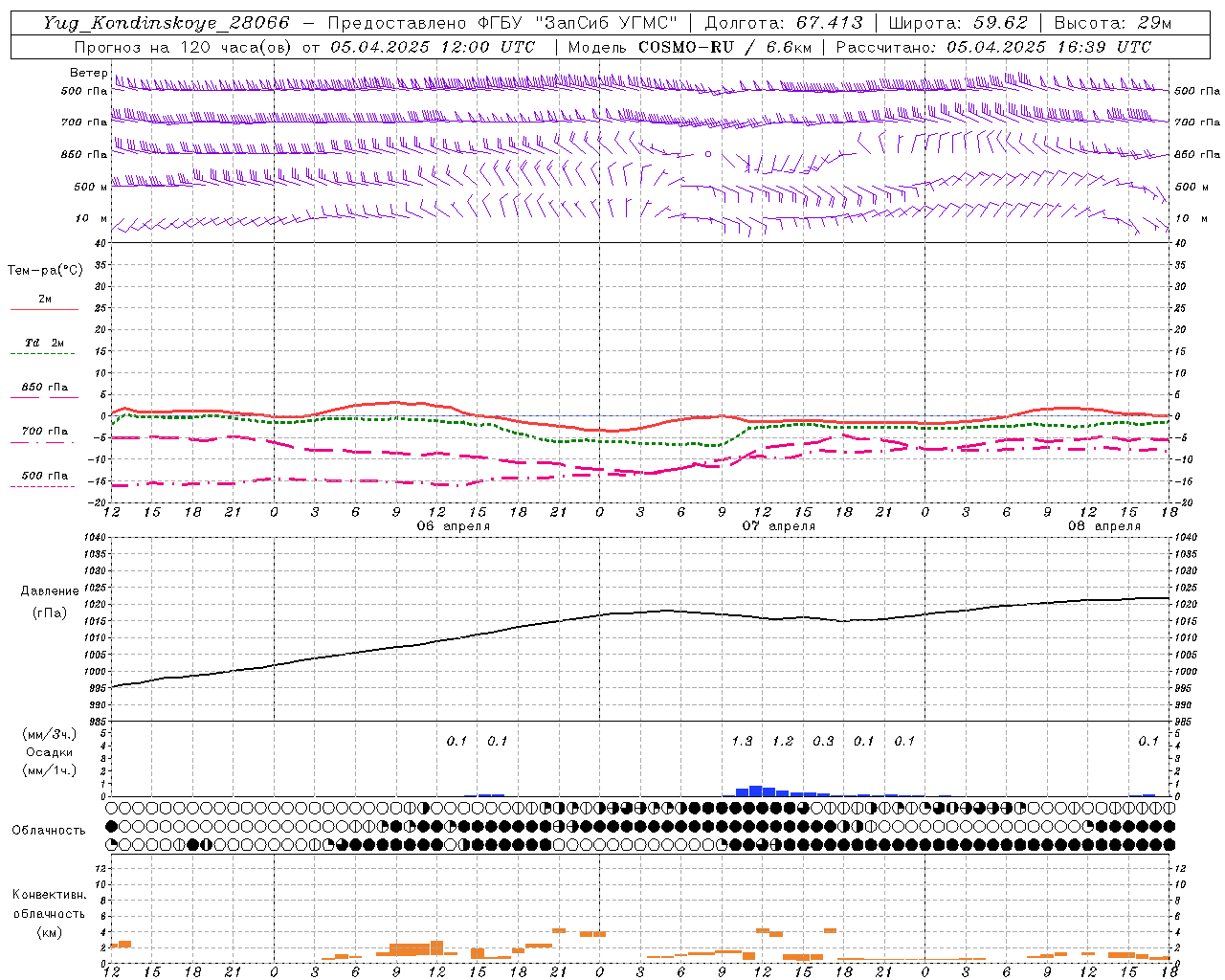Click the Широта: 59.62 header value
The image size is (1225, 980).
958,23
